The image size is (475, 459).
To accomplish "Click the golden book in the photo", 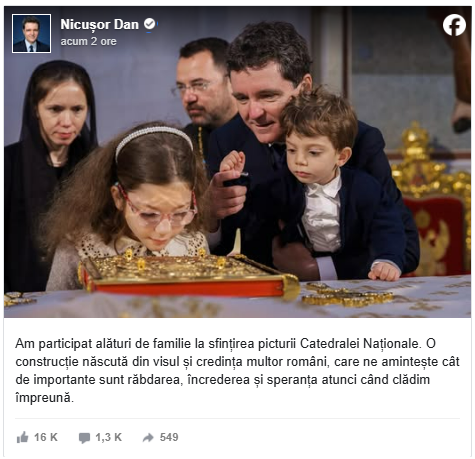I will click(188, 275).
